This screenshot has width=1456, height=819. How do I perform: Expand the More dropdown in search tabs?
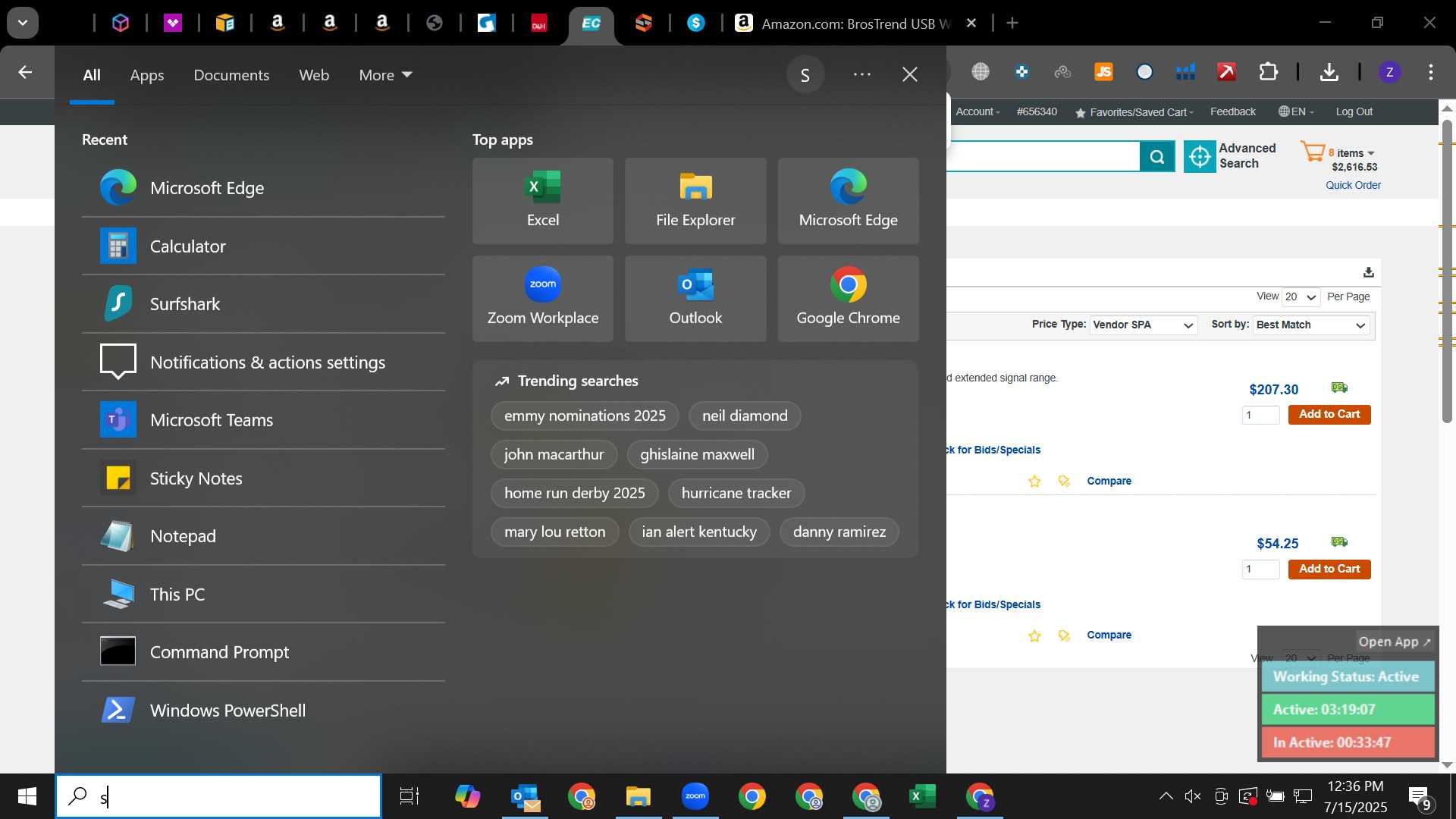pos(385,75)
